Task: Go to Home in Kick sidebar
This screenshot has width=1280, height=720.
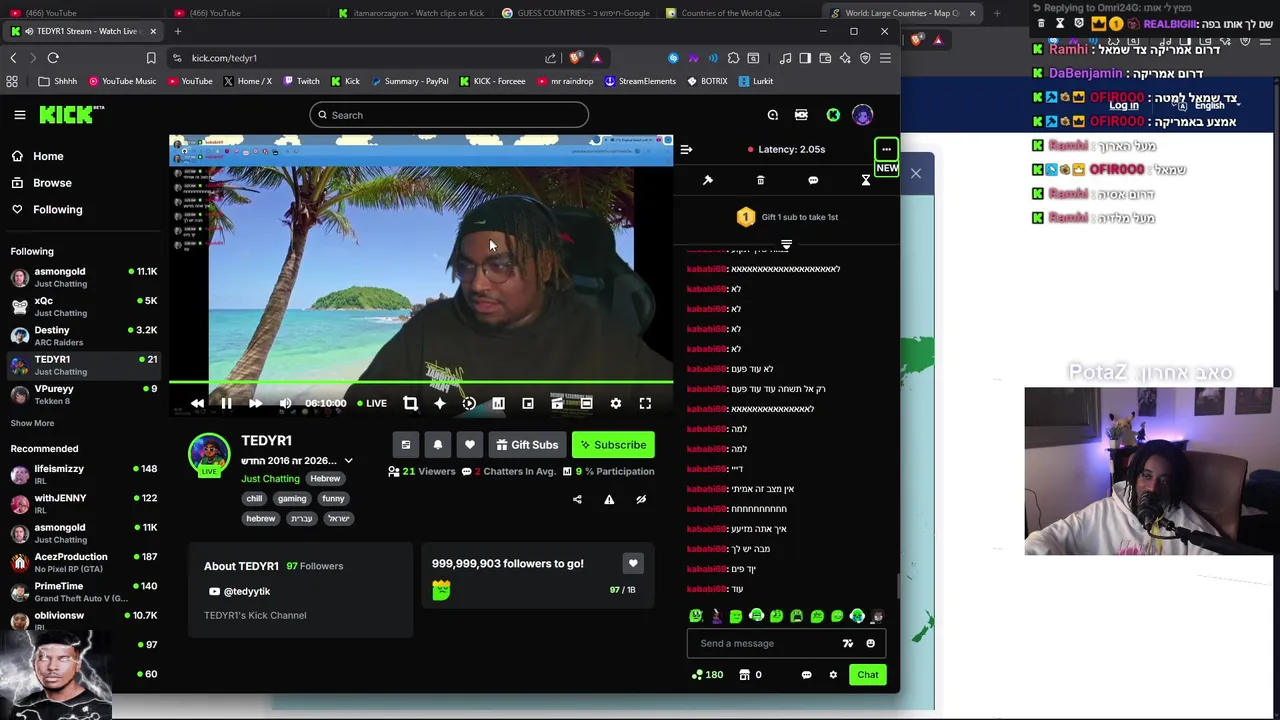Action: 48,156
